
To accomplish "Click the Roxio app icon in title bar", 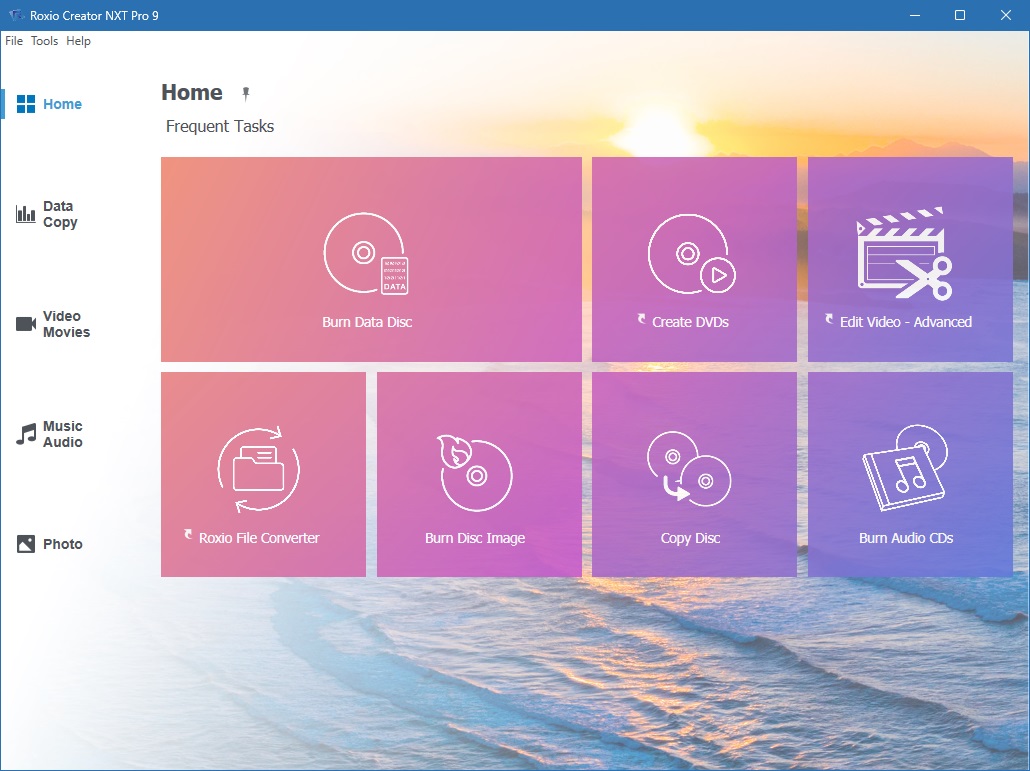I will pyautogui.click(x=16, y=14).
